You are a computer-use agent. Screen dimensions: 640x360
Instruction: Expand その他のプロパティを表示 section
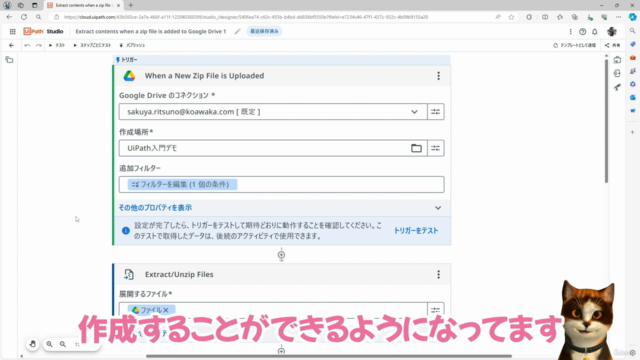(282, 208)
